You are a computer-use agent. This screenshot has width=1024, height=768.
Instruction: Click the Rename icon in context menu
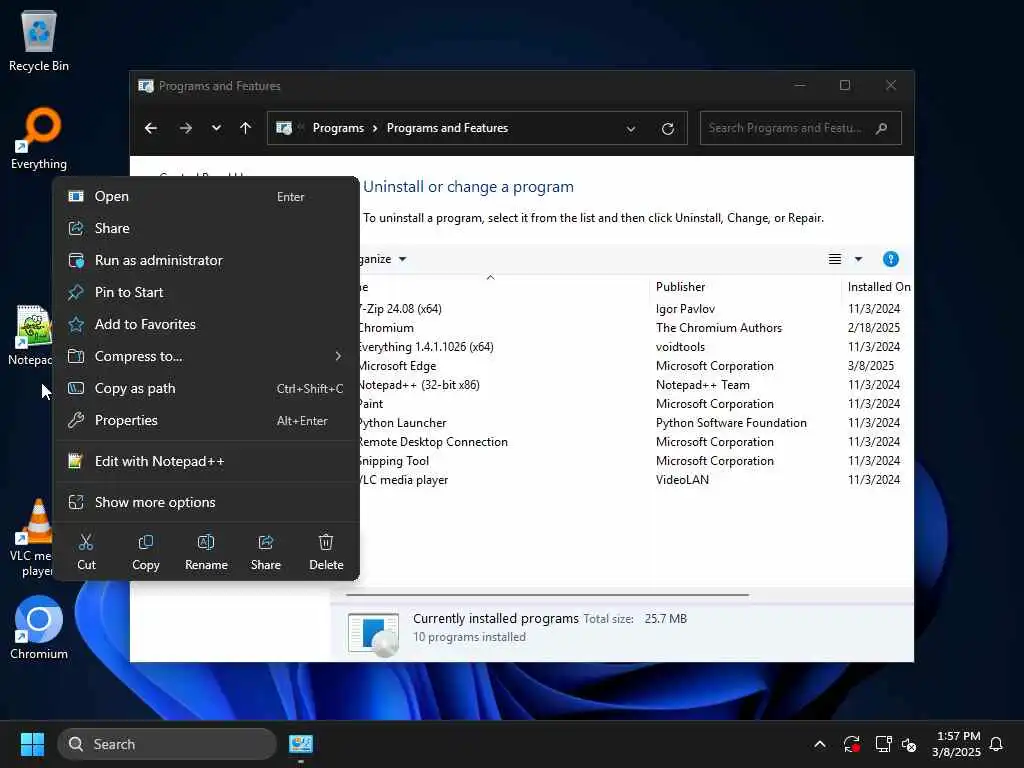click(206, 552)
